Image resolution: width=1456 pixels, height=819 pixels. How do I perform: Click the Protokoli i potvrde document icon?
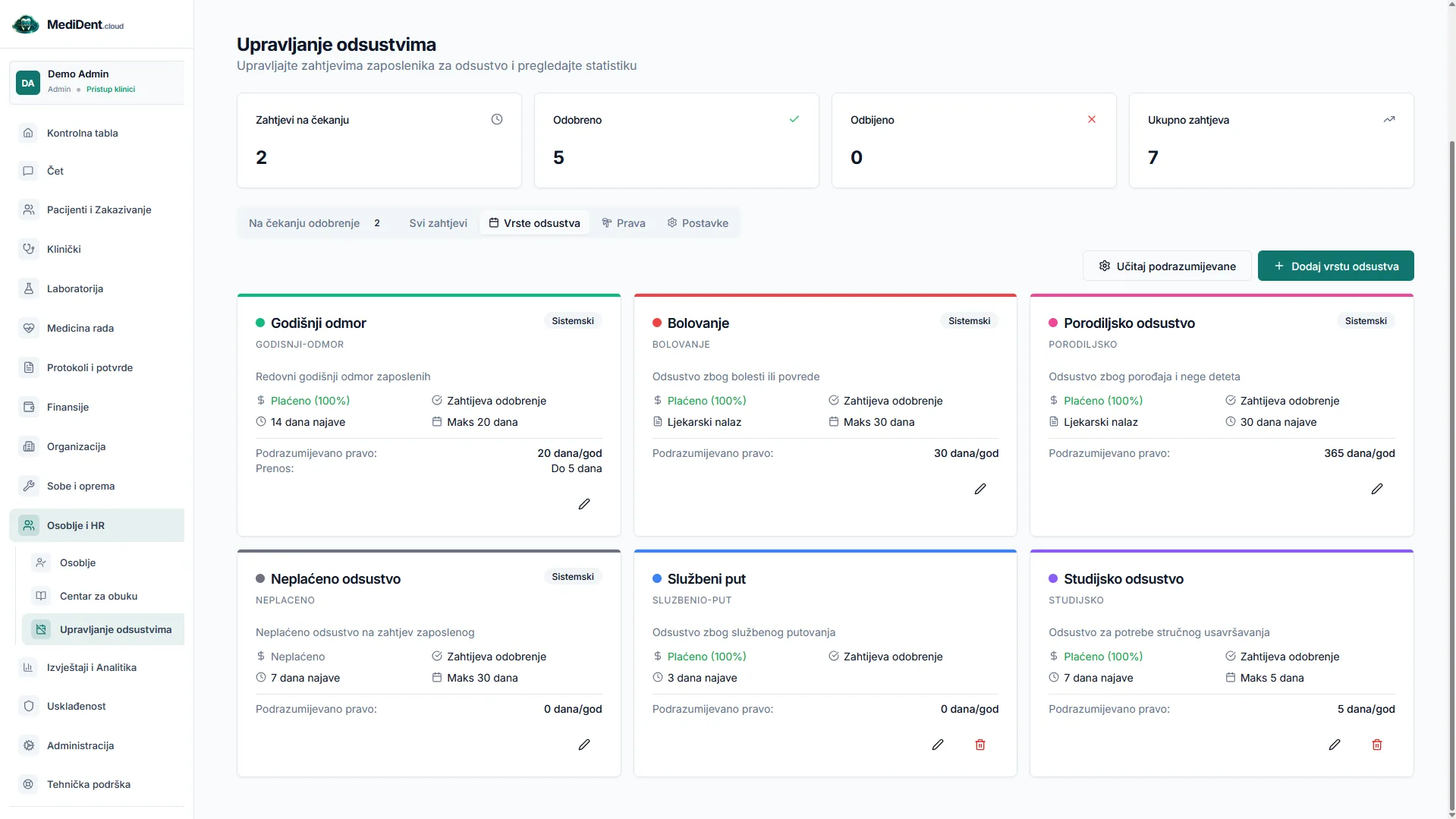(x=28, y=367)
